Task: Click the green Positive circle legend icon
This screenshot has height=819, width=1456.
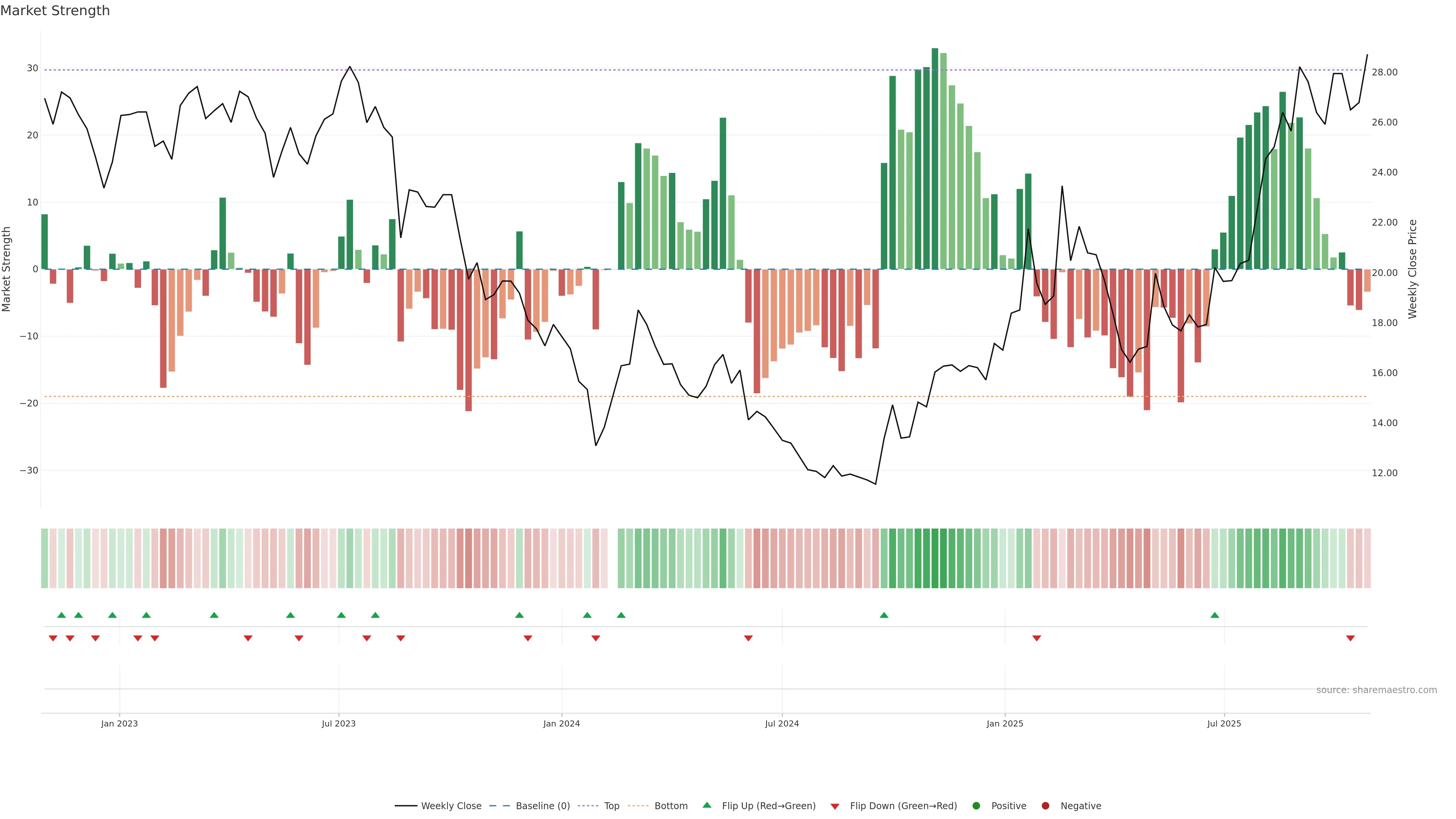Action: (x=976, y=806)
